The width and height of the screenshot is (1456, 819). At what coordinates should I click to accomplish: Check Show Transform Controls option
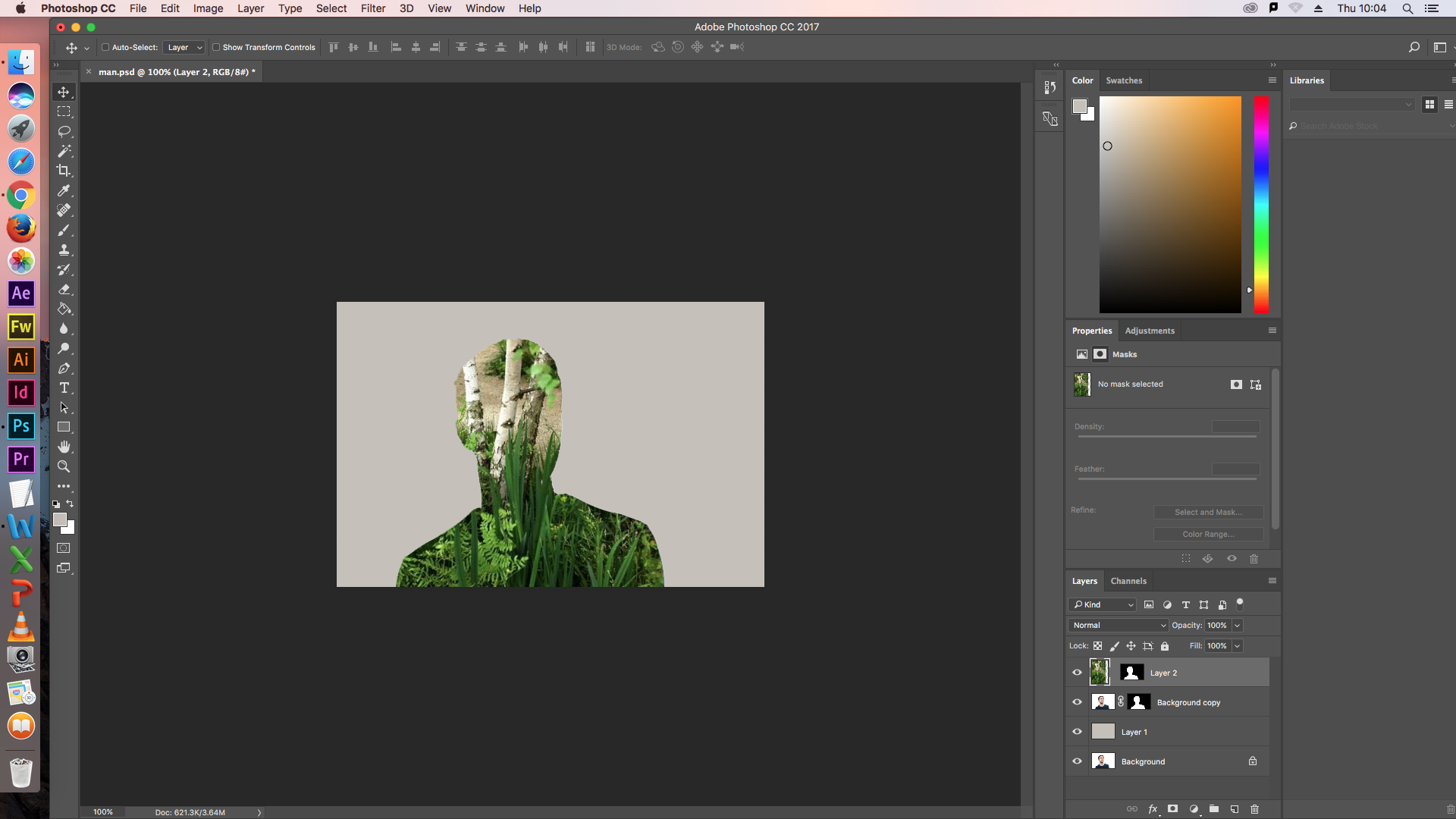[216, 47]
